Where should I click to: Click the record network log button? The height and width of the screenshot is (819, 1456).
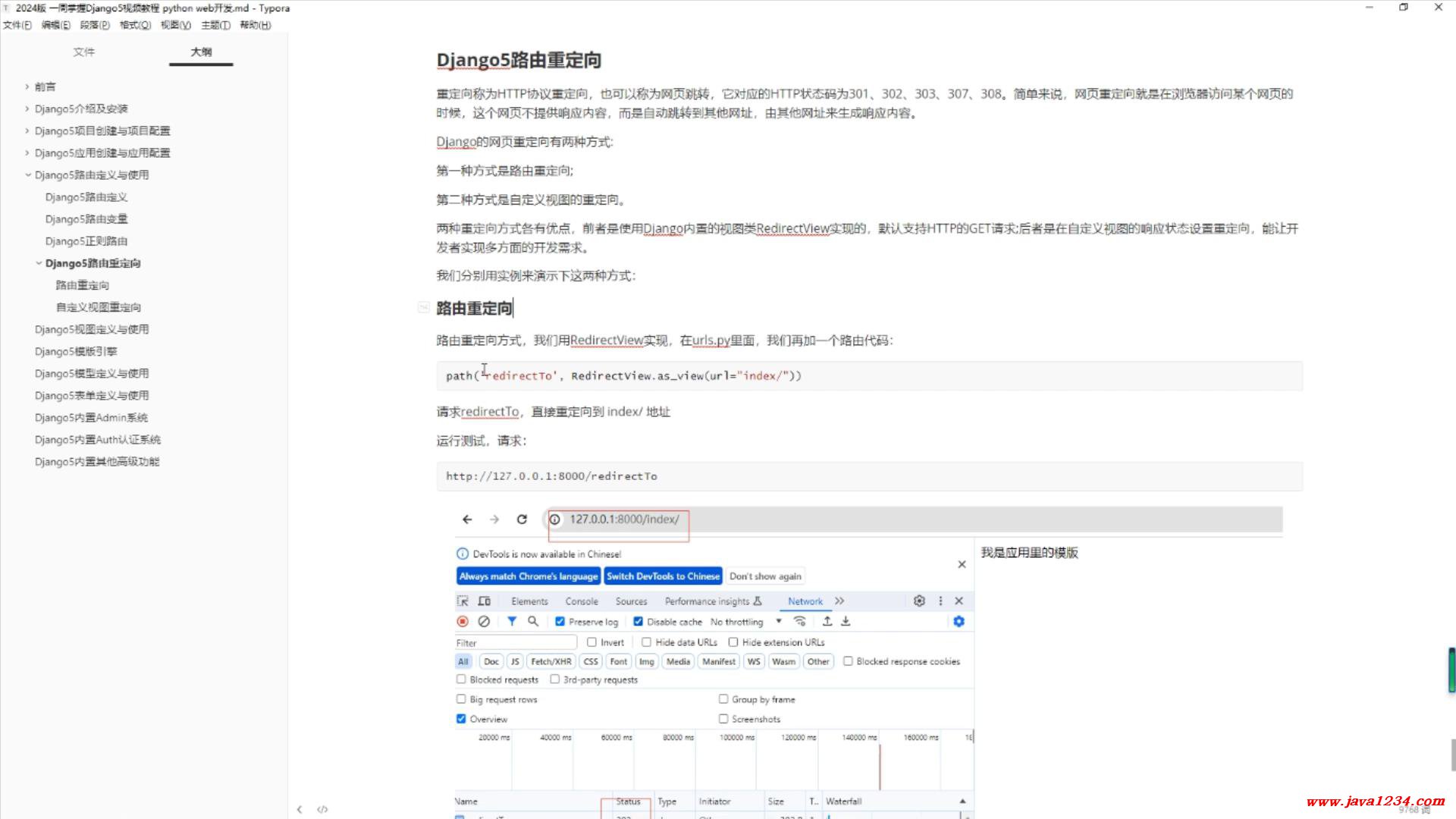tap(463, 621)
